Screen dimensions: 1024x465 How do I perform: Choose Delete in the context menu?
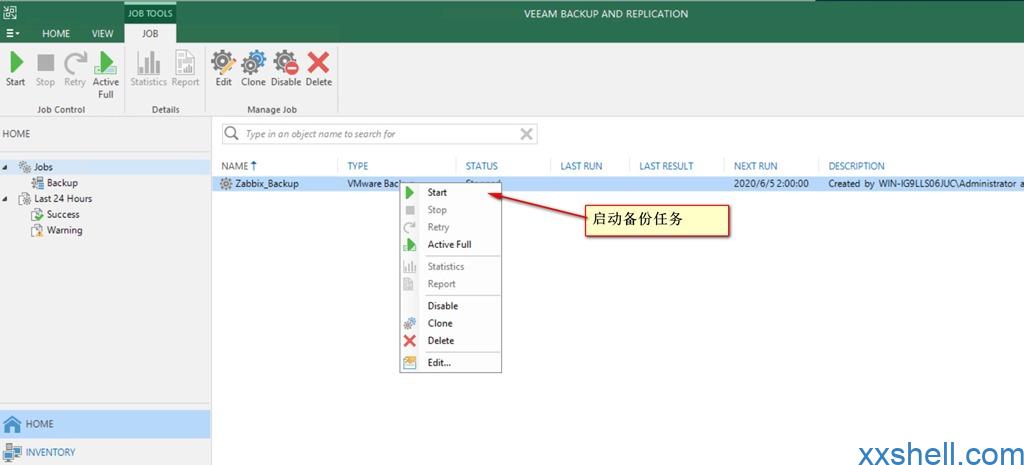tap(451, 341)
